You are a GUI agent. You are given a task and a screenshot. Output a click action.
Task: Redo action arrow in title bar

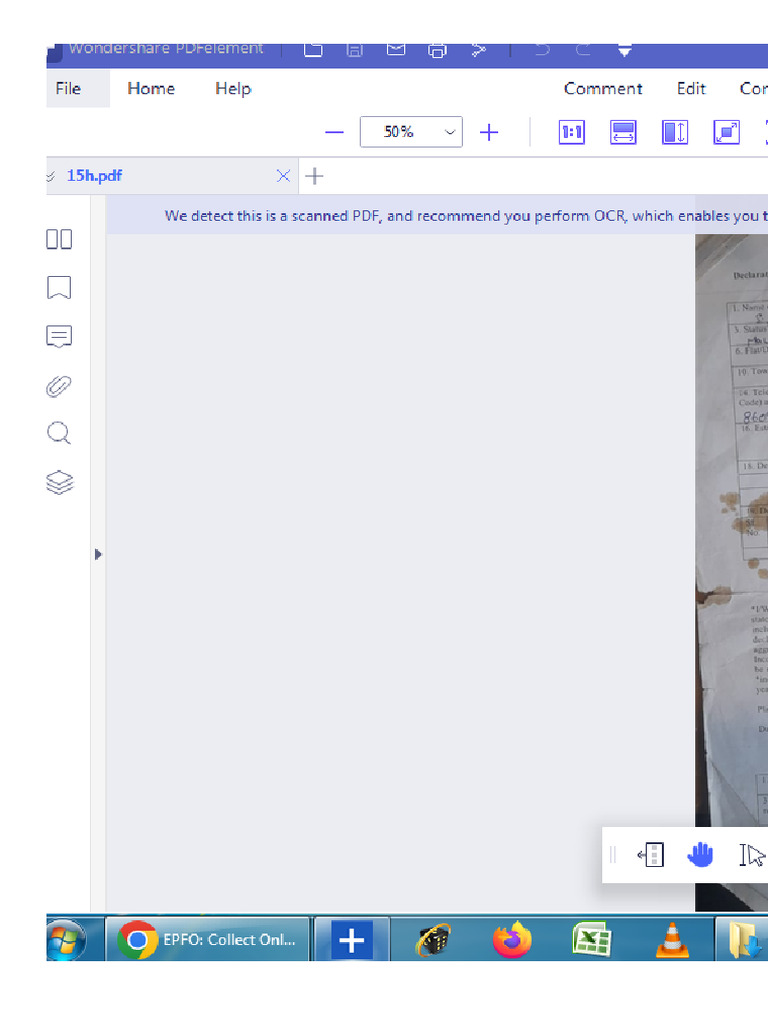click(x=583, y=50)
